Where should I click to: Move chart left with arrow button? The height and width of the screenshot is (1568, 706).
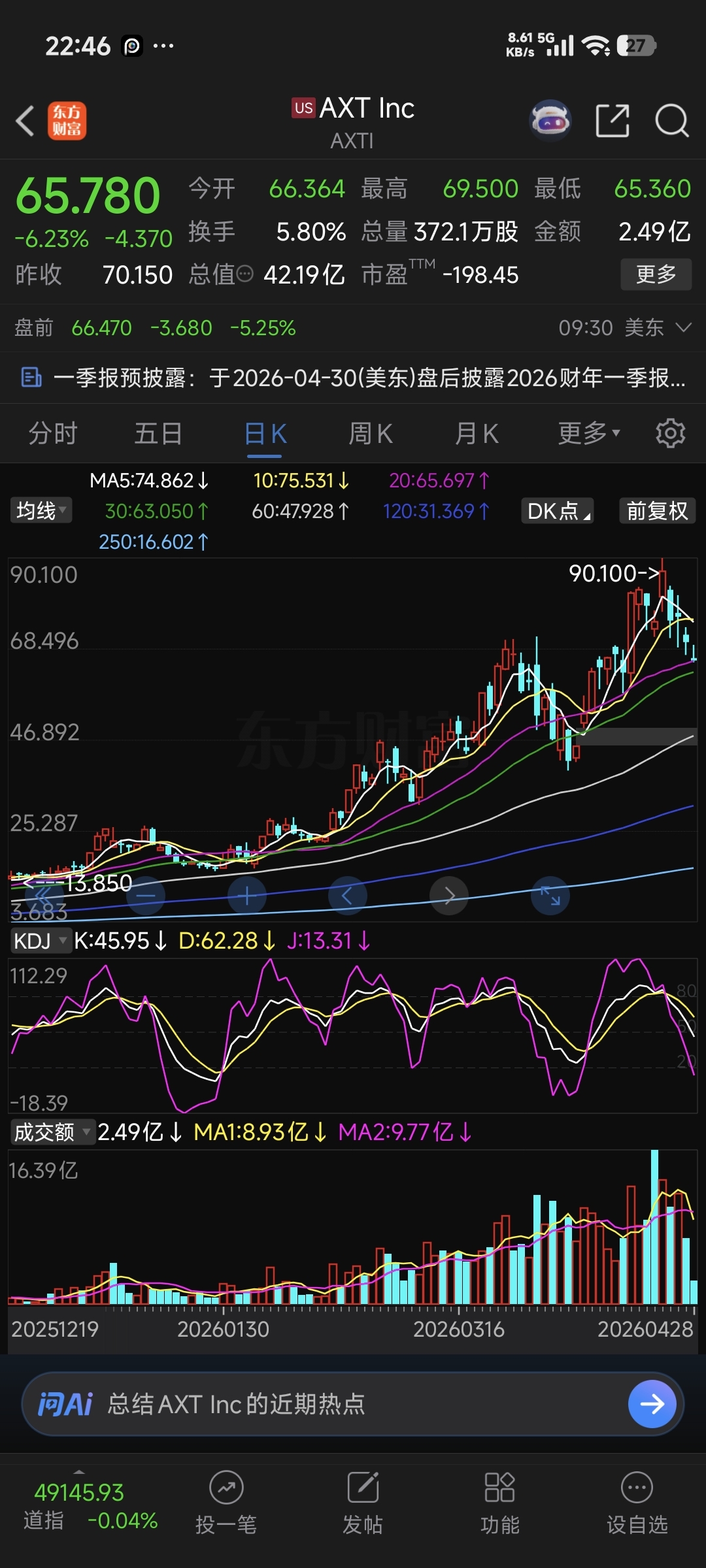tap(348, 896)
